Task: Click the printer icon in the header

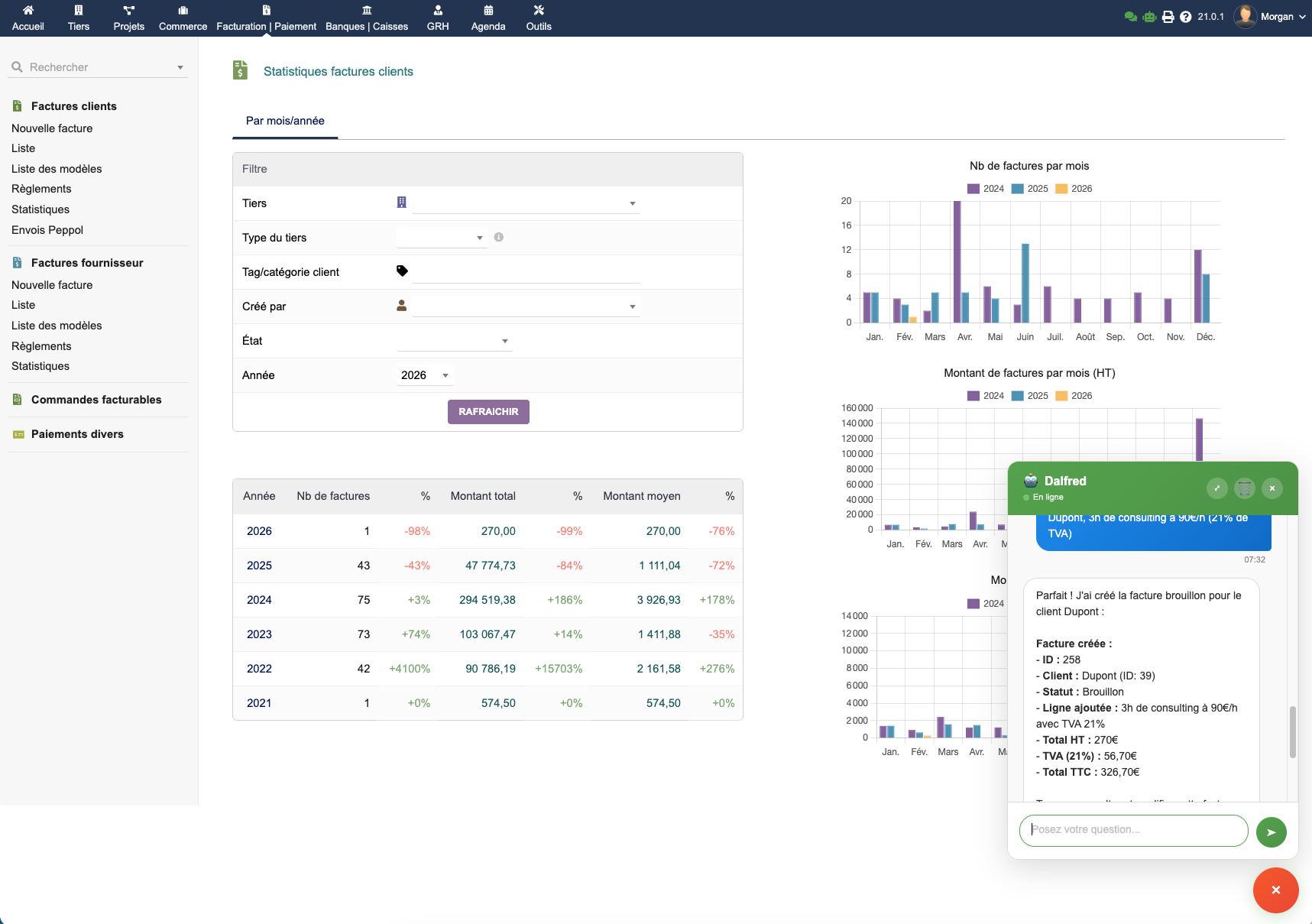Action: point(1168,17)
